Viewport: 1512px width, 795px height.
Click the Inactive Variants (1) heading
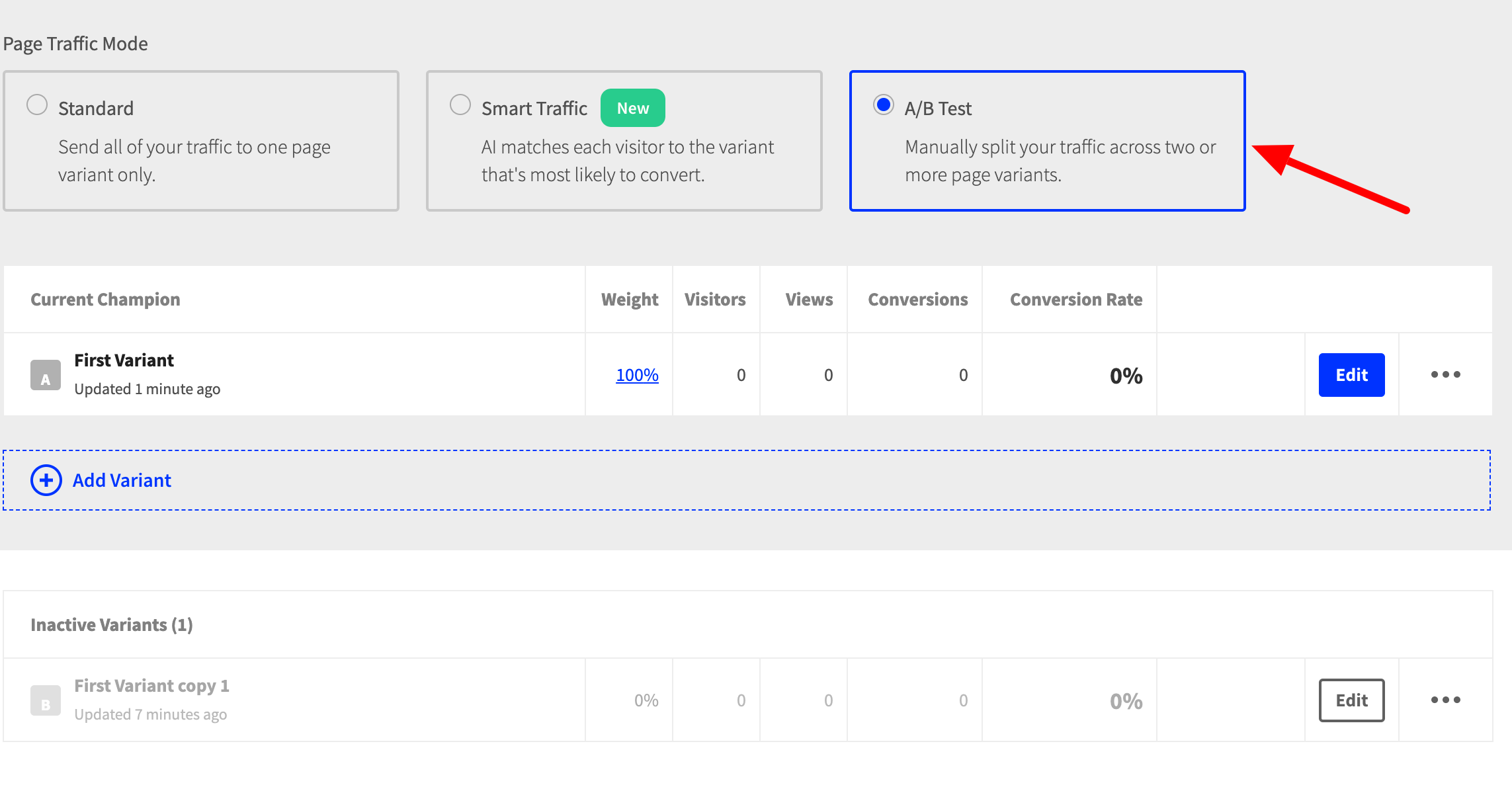point(112,625)
